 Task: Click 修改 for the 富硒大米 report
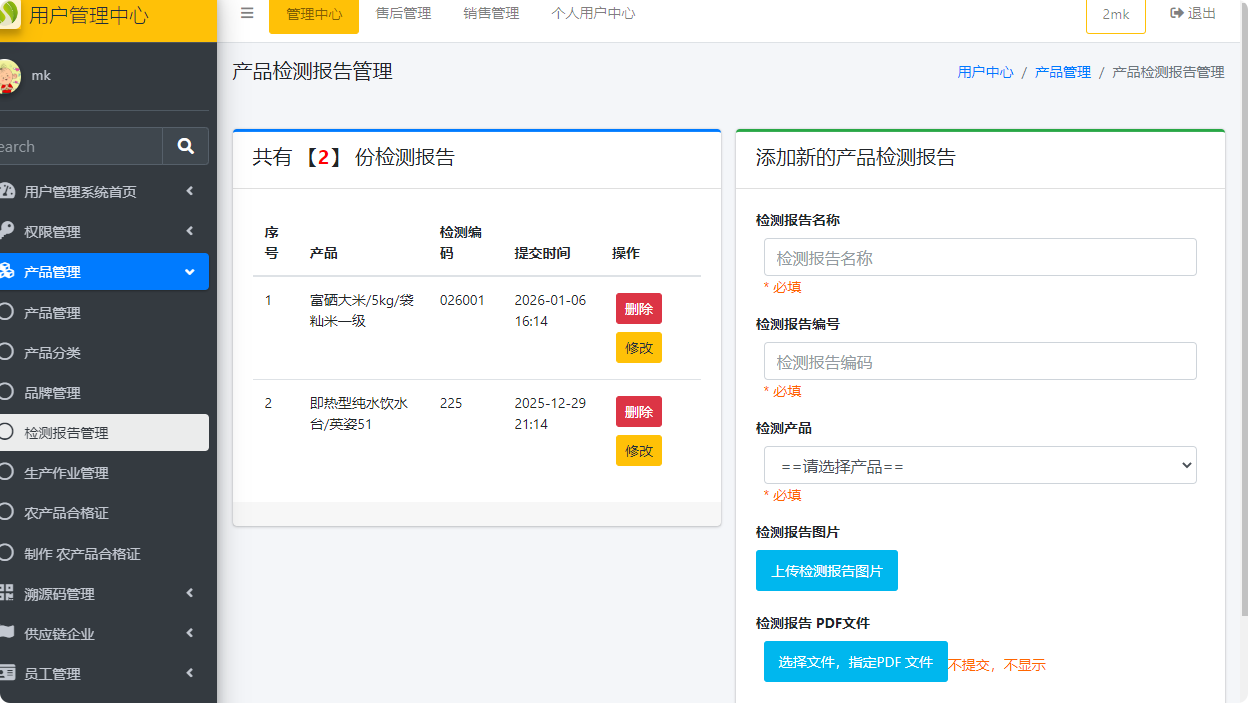tap(639, 348)
